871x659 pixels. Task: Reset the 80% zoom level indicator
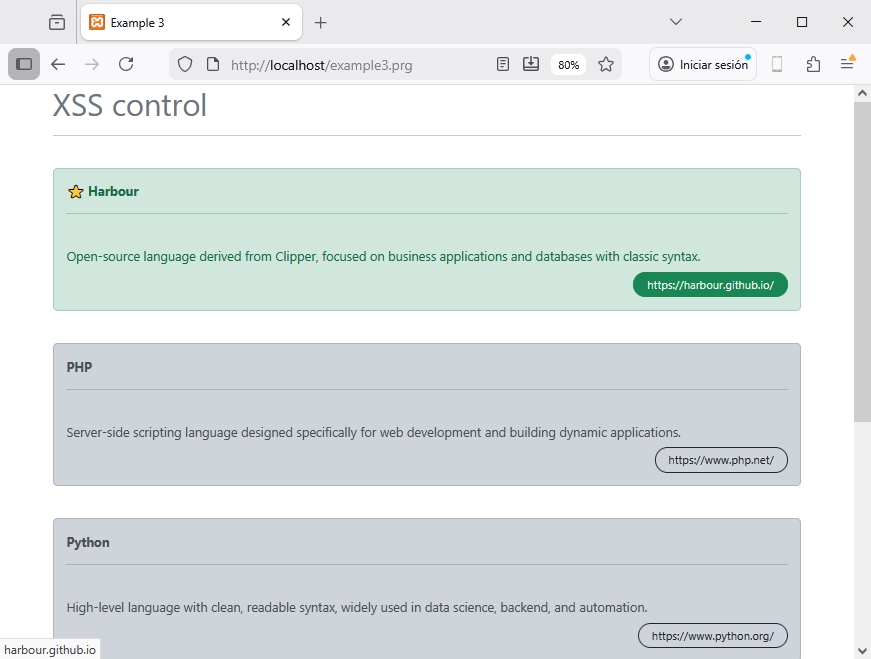(x=568, y=65)
